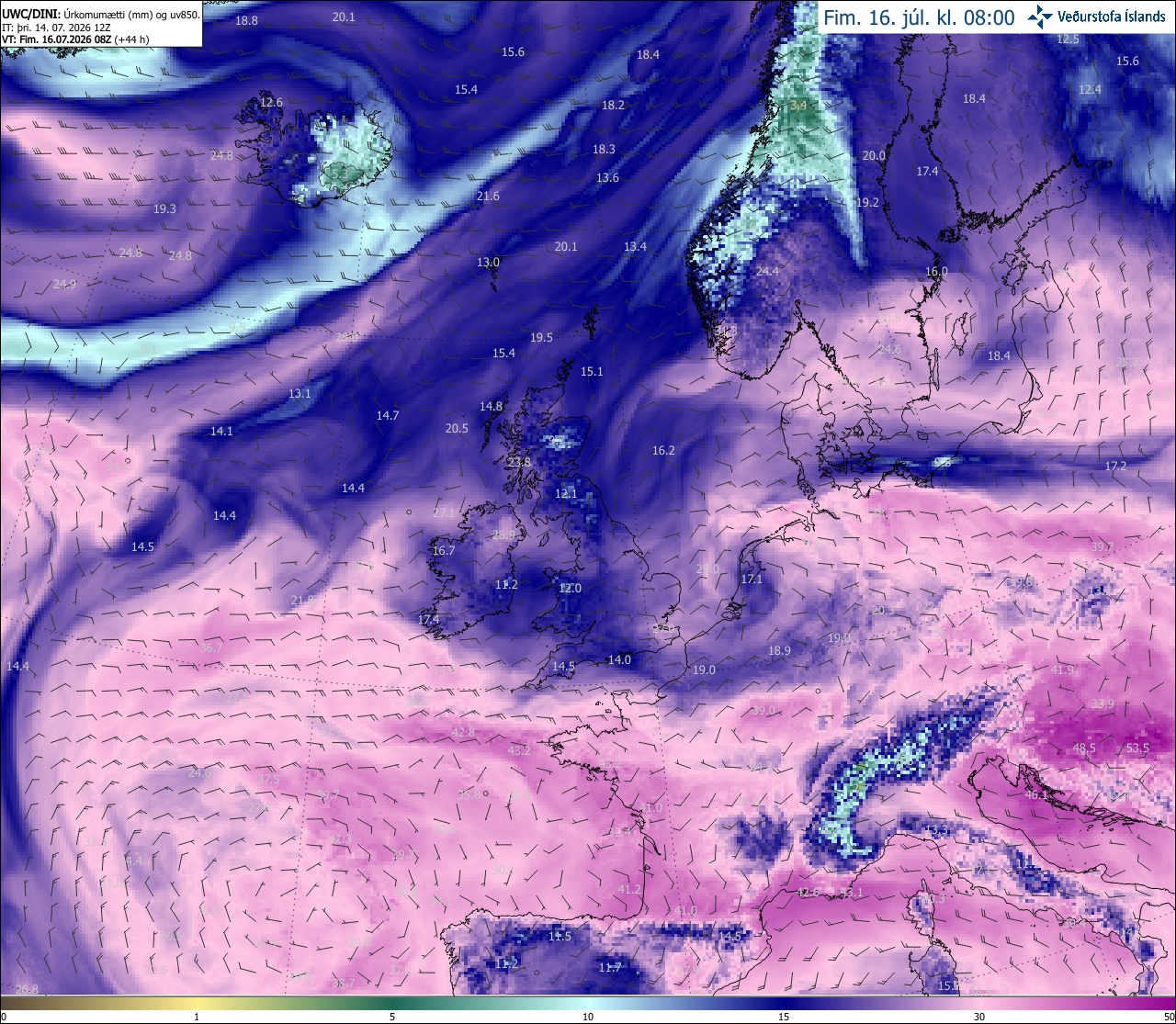Pick the green color at scale mark 5
The height and width of the screenshot is (1024, 1176).
pyautogui.click(x=392, y=1003)
